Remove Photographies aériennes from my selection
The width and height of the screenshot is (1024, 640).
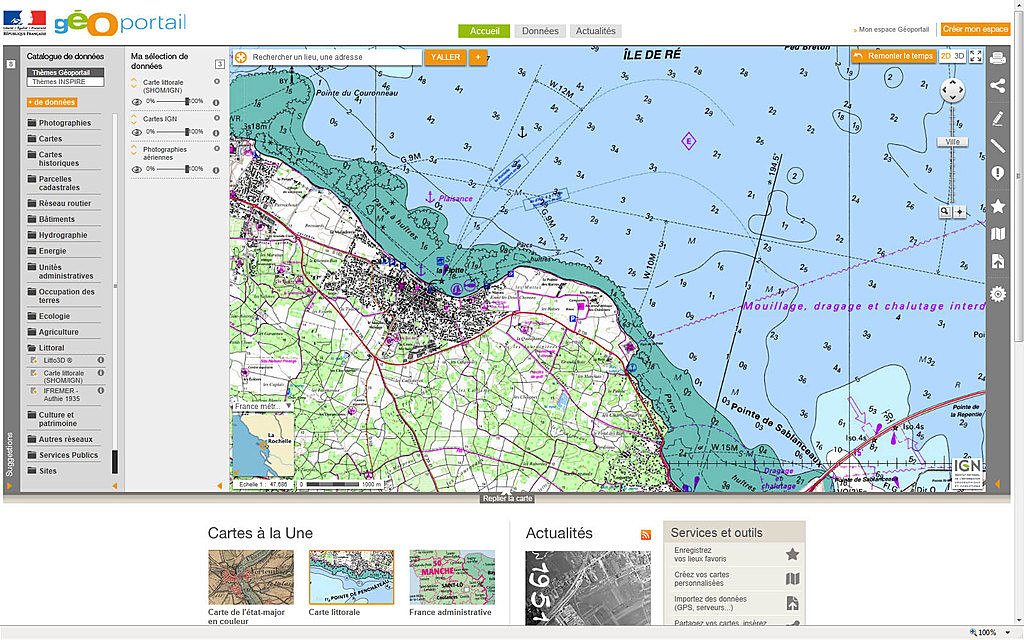click(217, 149)
